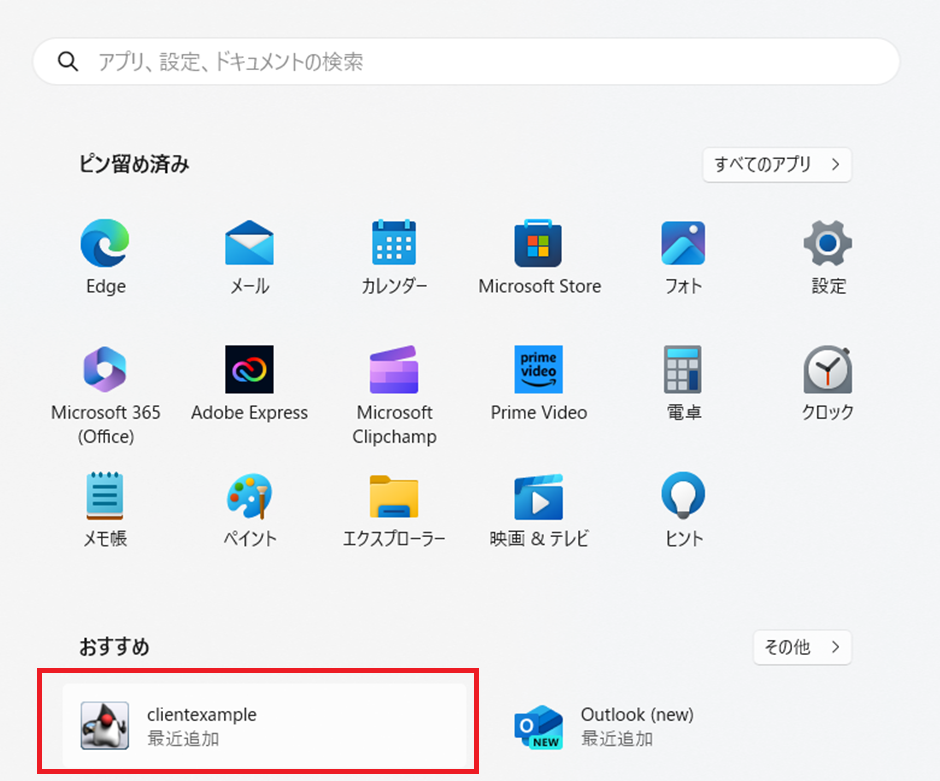Click the おすすめ section heading
Image resolution: width=940 pixels, height=781 pixels.
point(115,647)
